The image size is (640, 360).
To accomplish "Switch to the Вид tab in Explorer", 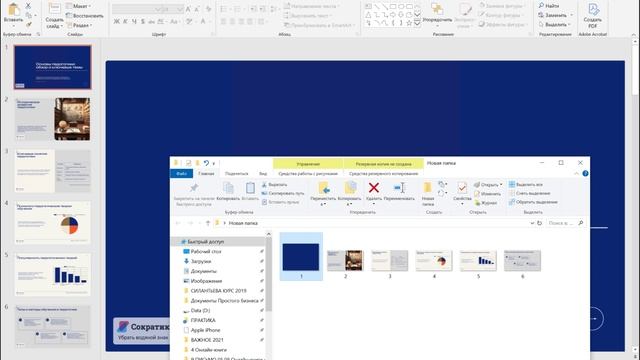I will click(x=263, y=173).
